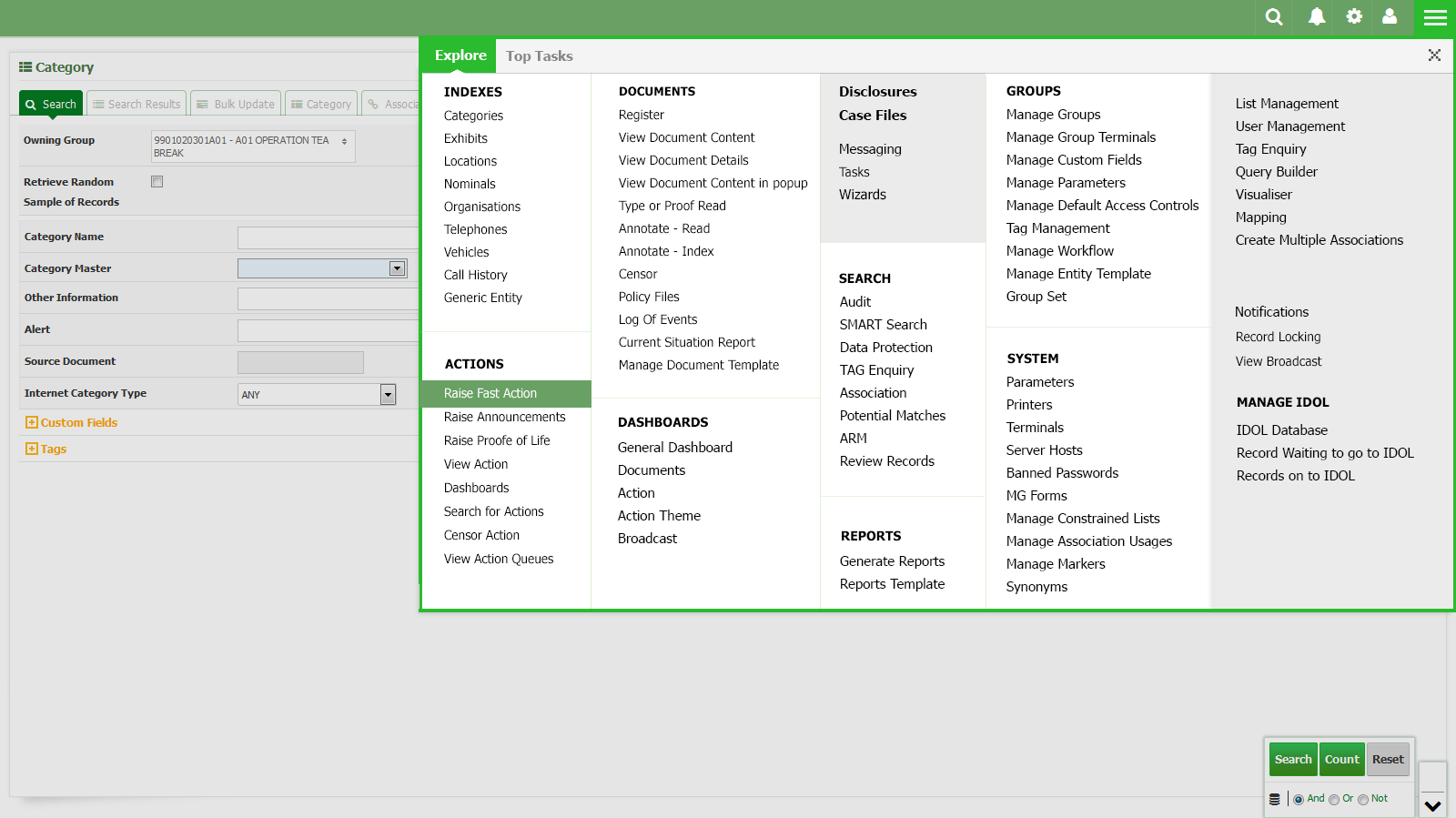Click the Alert input field
Viewport: 1456px width, 818px height.
click(328, 330)
